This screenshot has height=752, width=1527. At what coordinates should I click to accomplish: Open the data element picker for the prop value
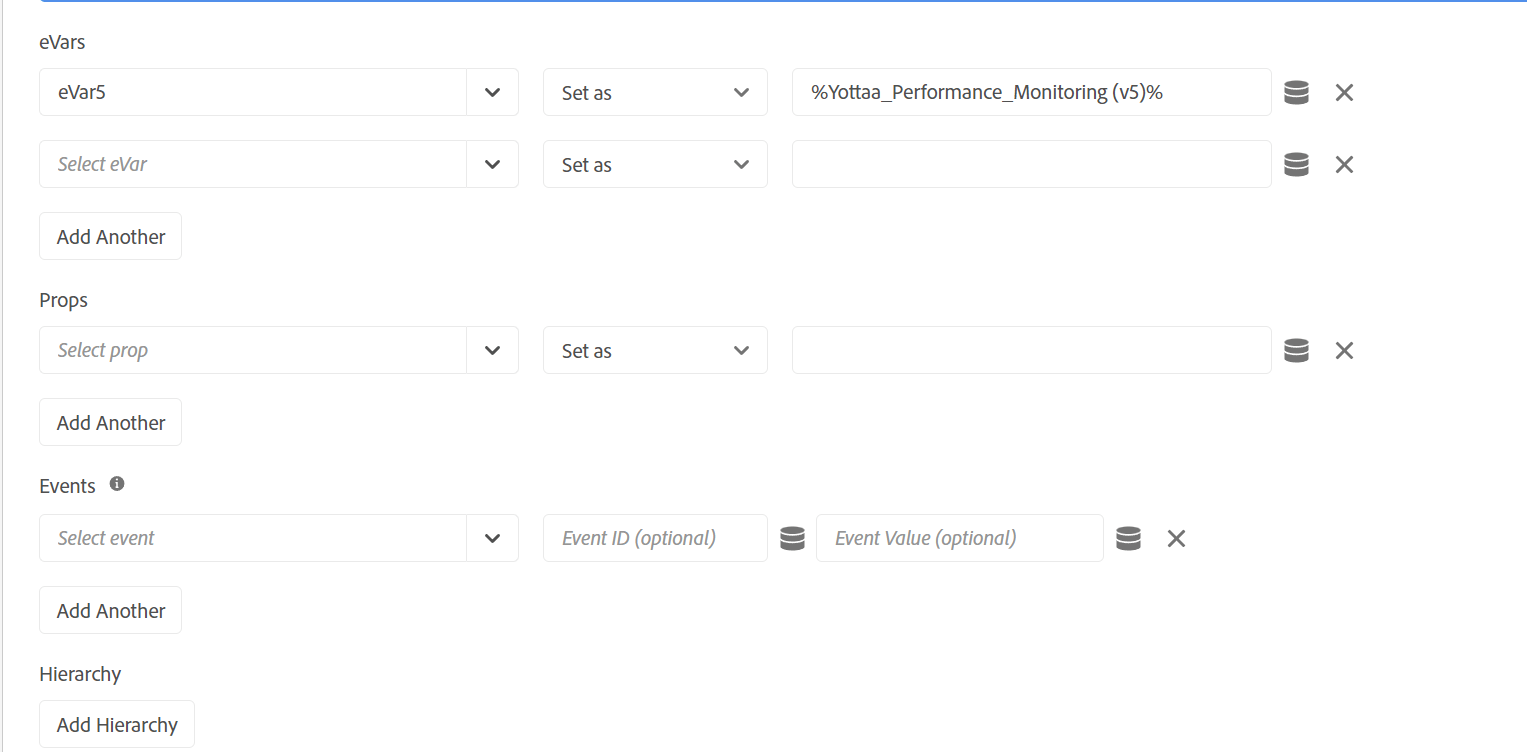coord(1295,350)
